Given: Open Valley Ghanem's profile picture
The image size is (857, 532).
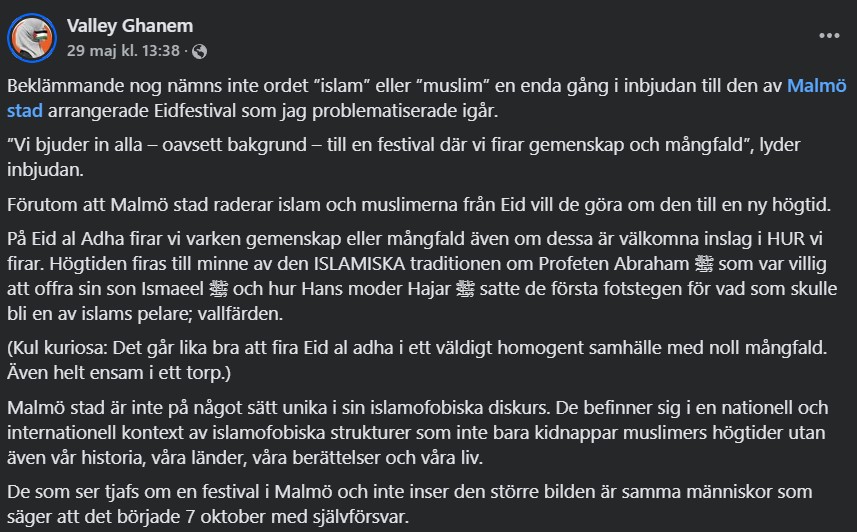Looking at the screenshot, I should point(32,38).
